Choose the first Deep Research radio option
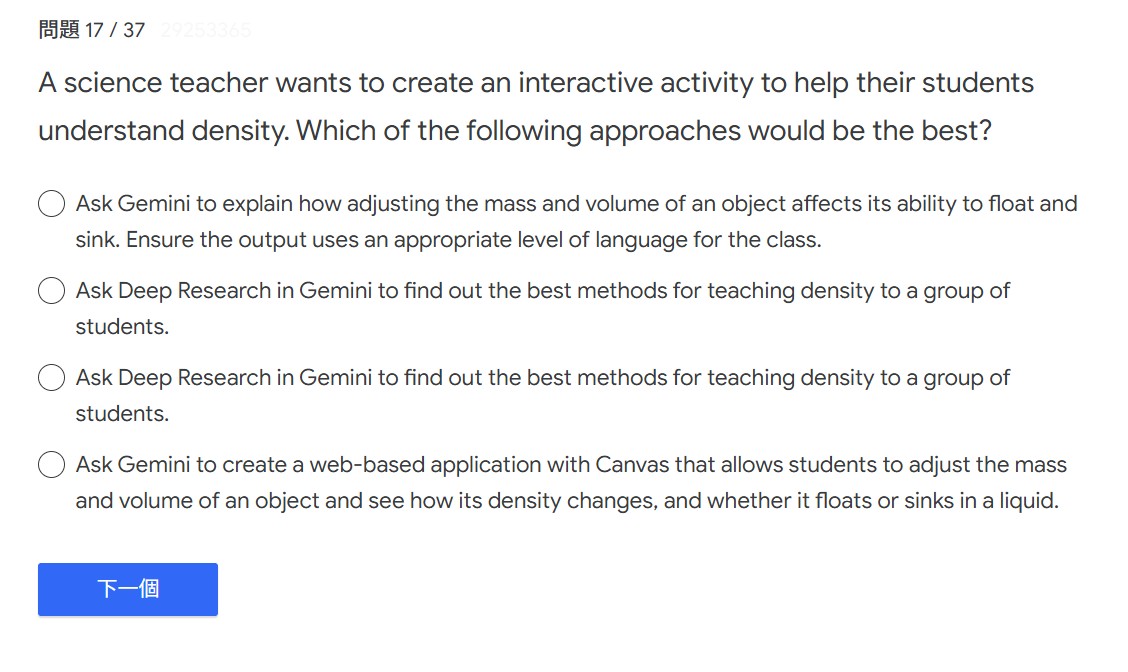 click(51, 291)
